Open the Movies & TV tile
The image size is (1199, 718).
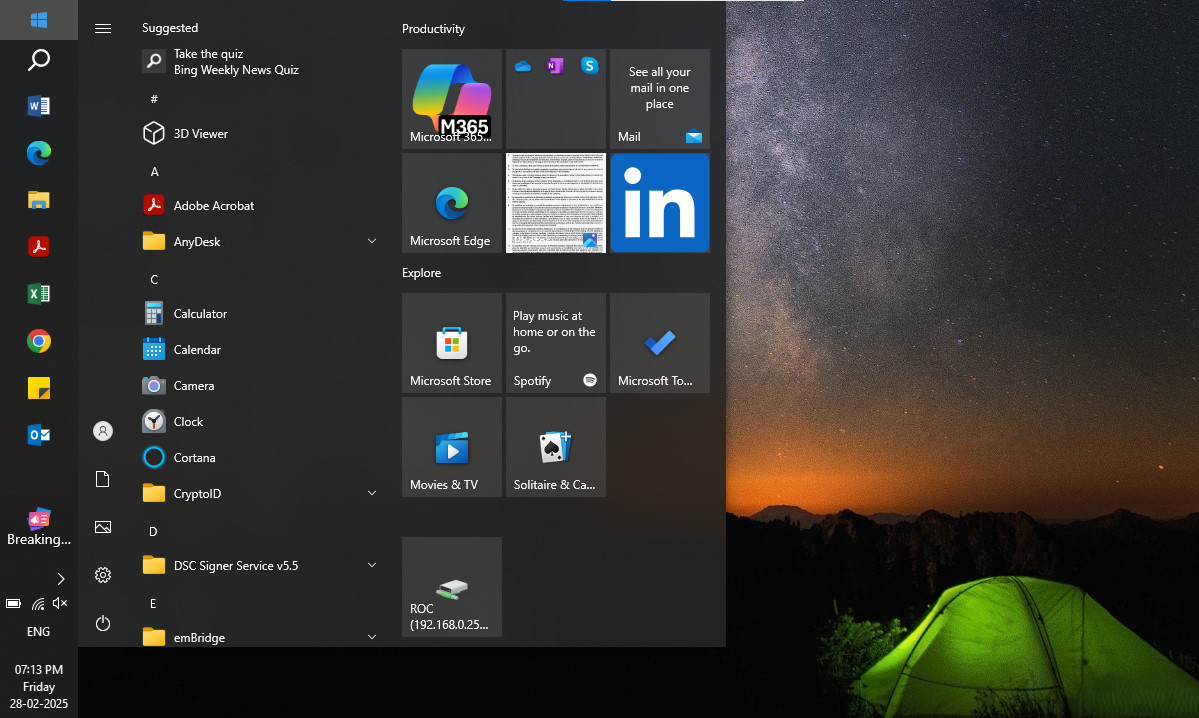(451, 447)
